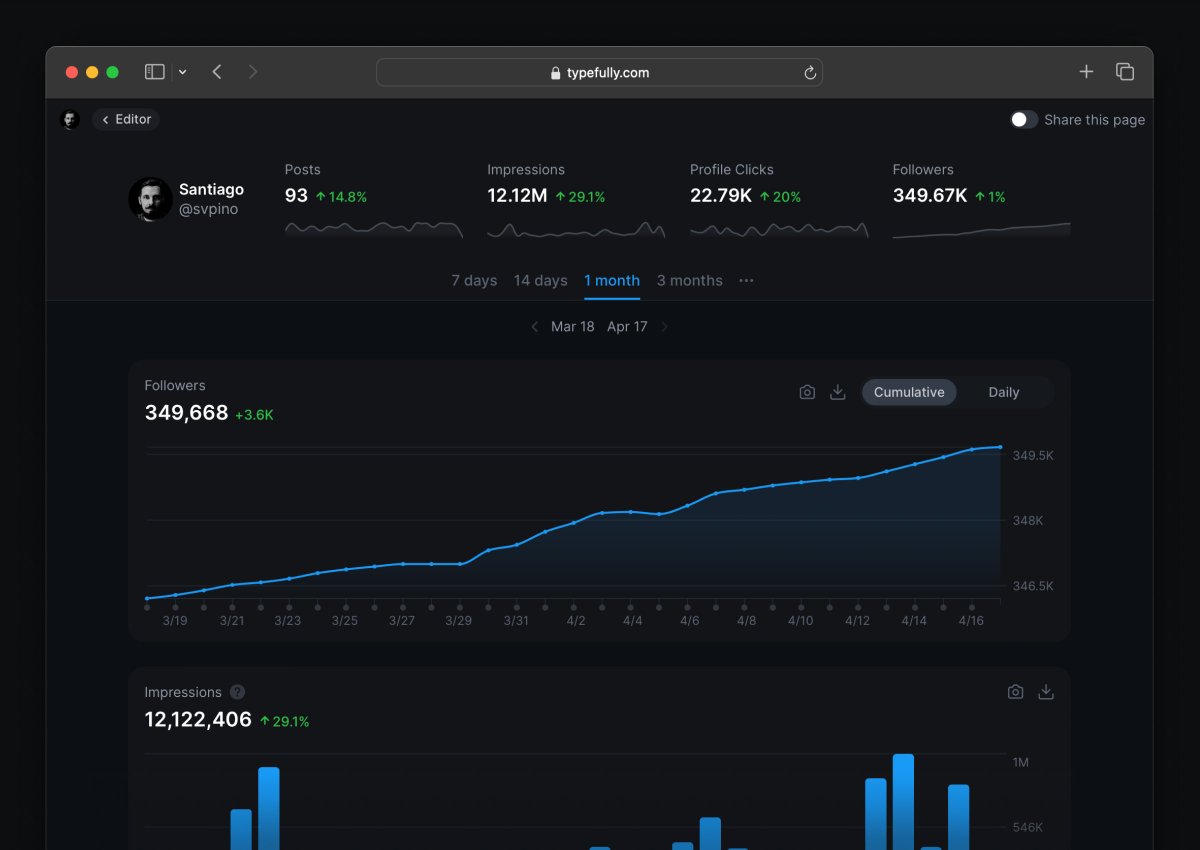Toggle the Share this page switch
This screenshot has width=1200, height=850.
tap(1024, 119)
